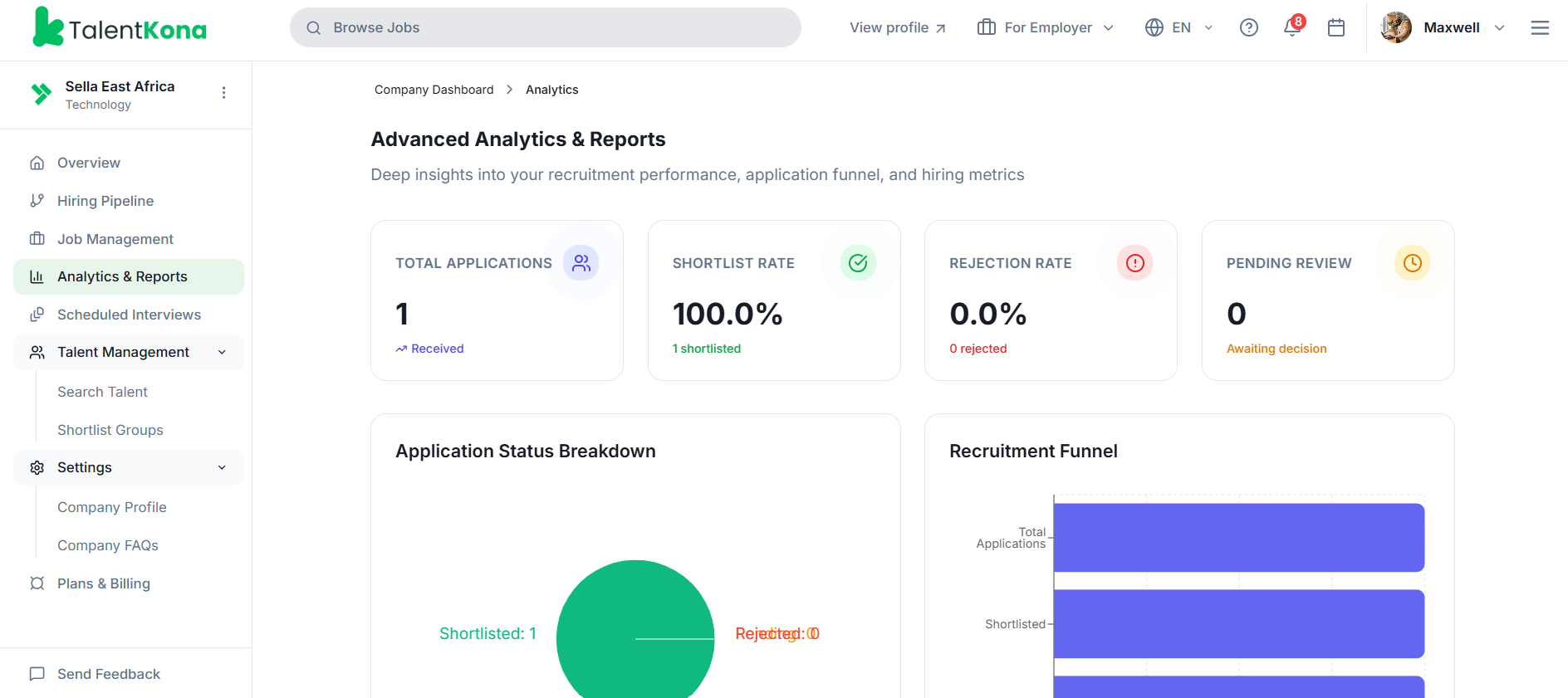
Task: Open the calendar icon in header
Action: coord(1336,27)
